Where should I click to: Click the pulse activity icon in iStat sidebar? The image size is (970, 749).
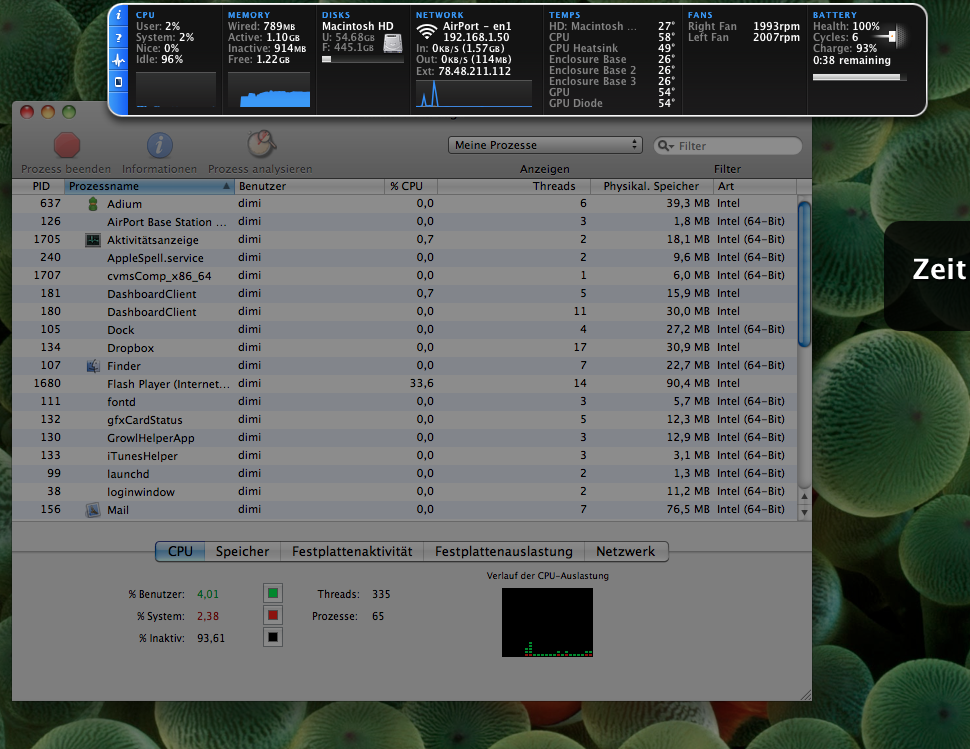[119, 61]
